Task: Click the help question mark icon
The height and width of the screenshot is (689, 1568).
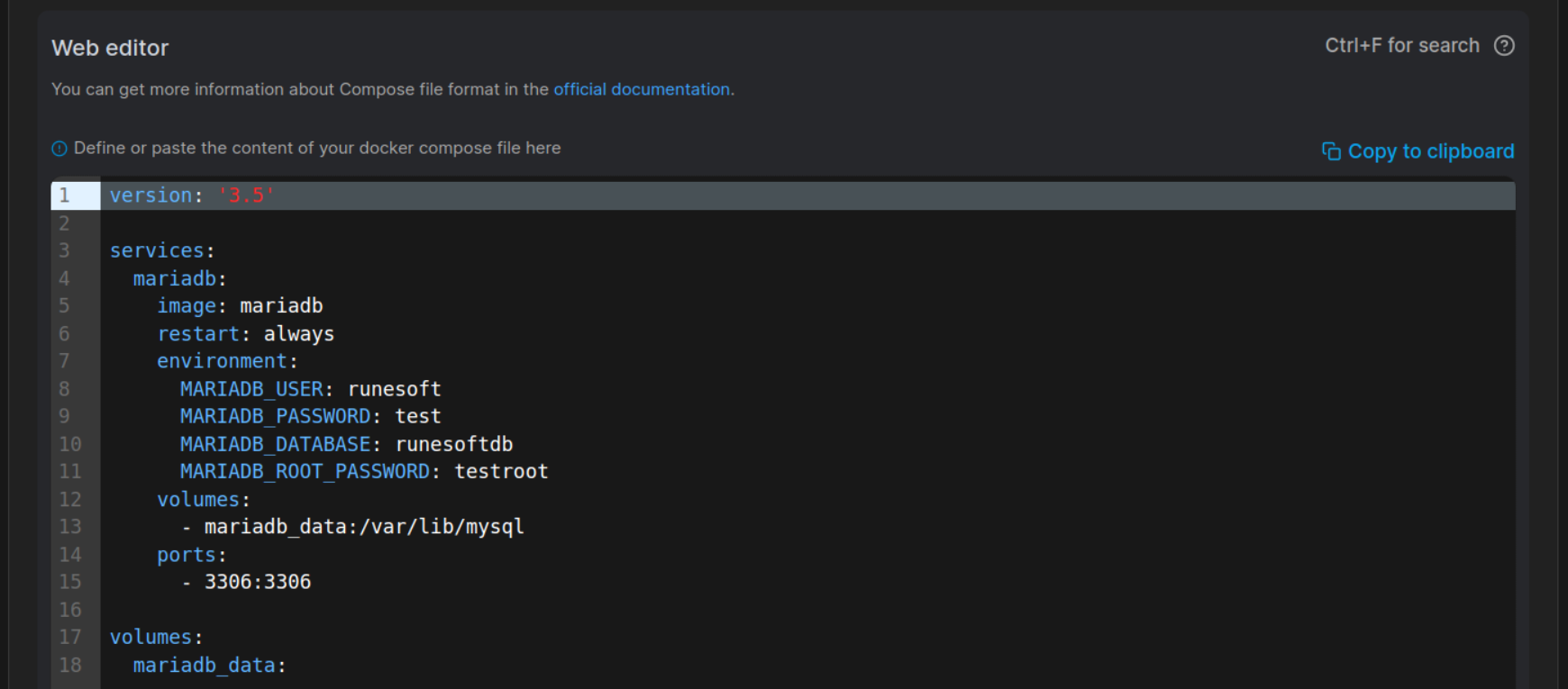Action: [1504, 46]
